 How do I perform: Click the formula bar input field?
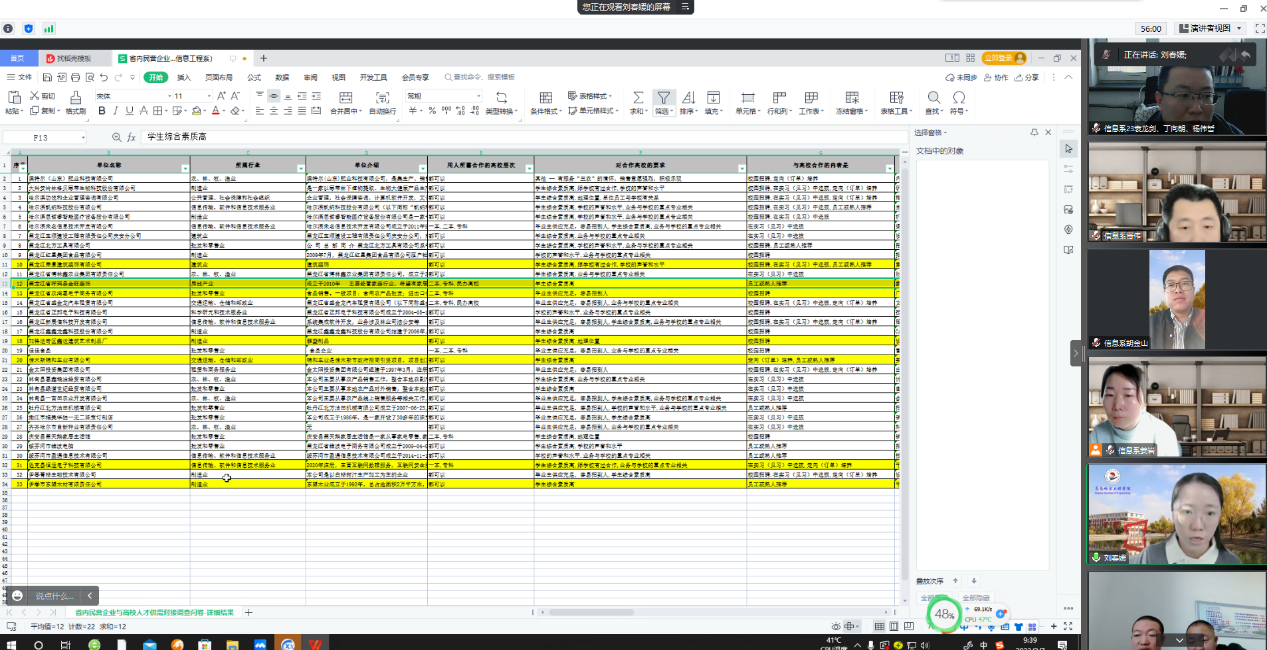[500, 137]
